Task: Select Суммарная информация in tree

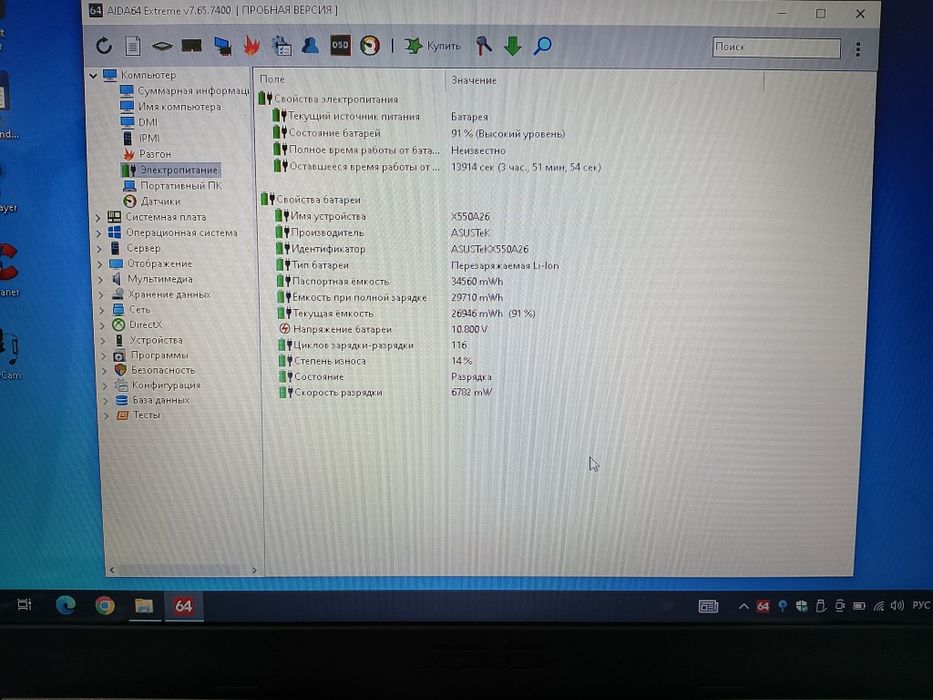Action: [x=184, y=91]
